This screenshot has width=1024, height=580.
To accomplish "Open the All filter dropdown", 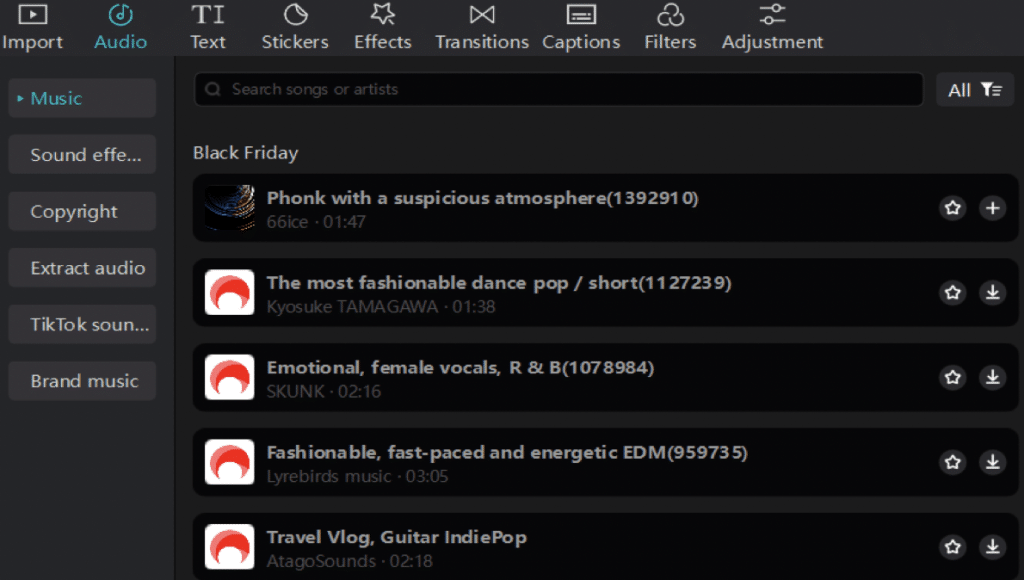I will point(974,89).
